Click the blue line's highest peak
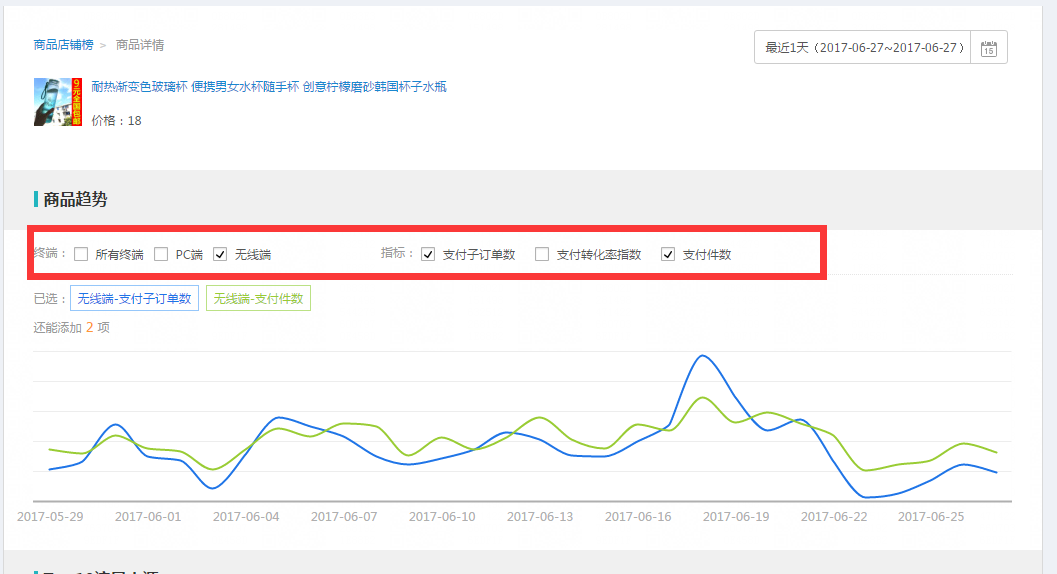This screenshot has height=574, width=1057. coord(703,356)
